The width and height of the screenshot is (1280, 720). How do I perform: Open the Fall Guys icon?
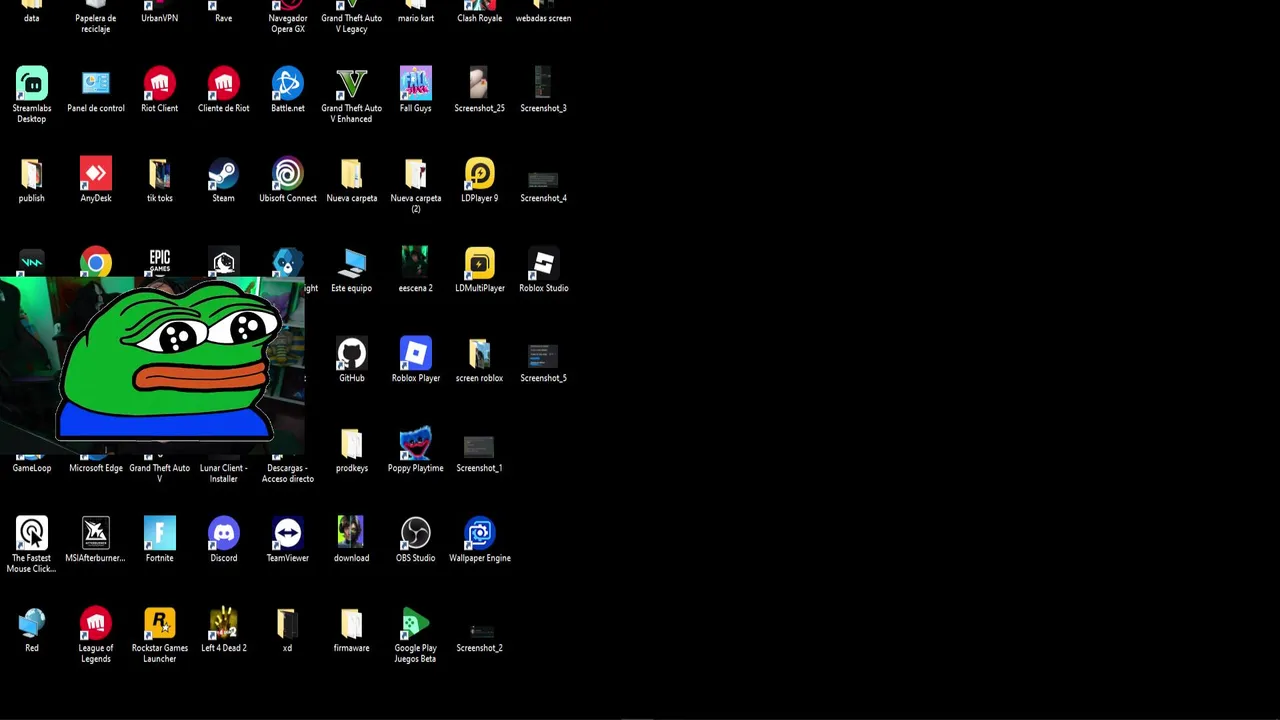[415, 84]
